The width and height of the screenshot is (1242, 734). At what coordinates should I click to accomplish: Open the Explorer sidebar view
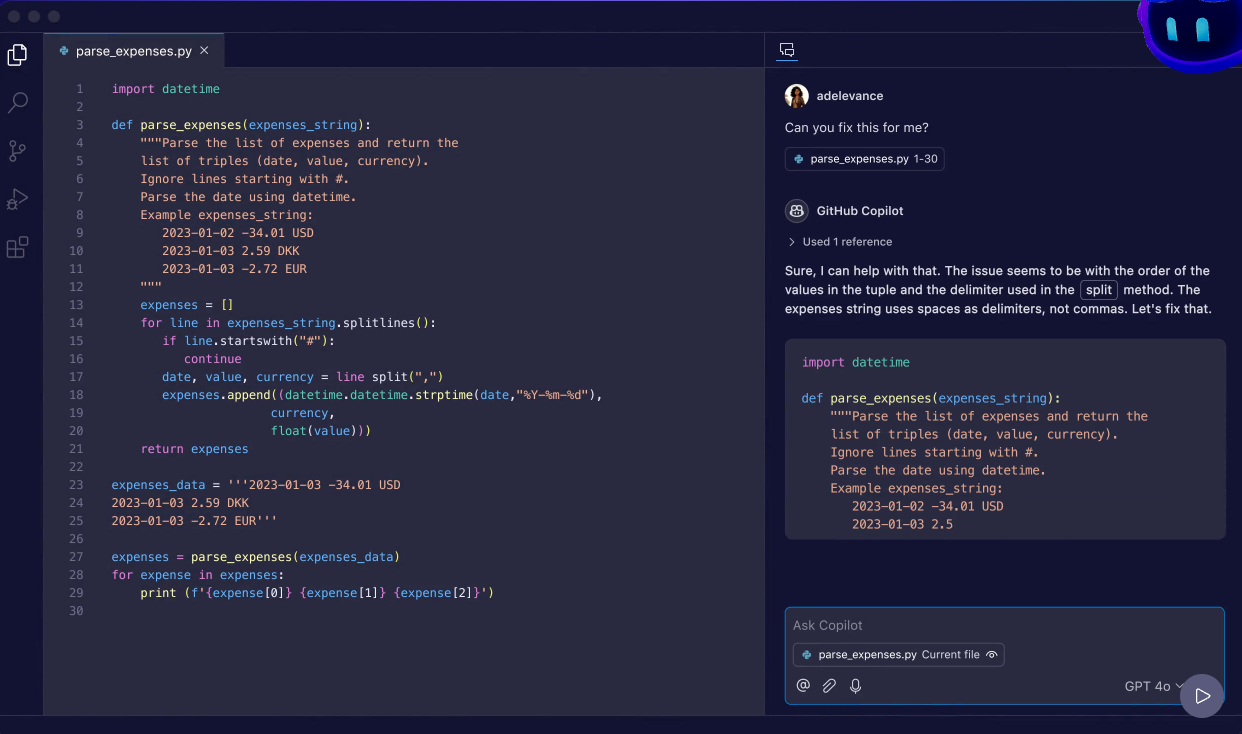pyautogui.click(x=17, y=55)
